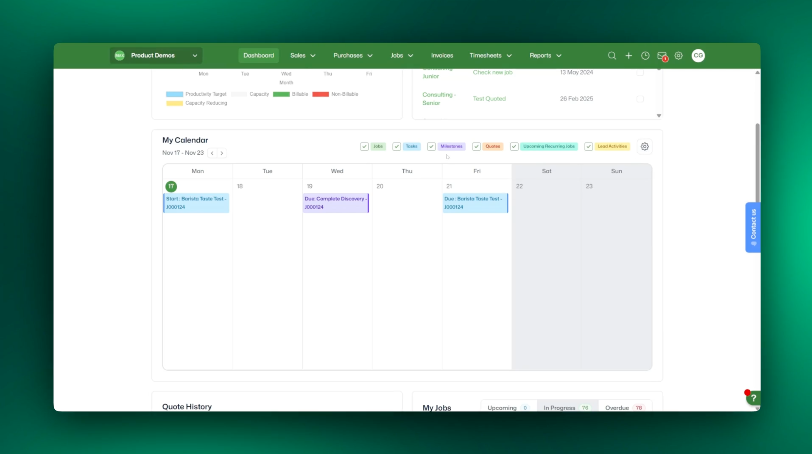Viewport: 812px width, 454px height.
Task: Open the Test Quoted link
Action: 489,99
